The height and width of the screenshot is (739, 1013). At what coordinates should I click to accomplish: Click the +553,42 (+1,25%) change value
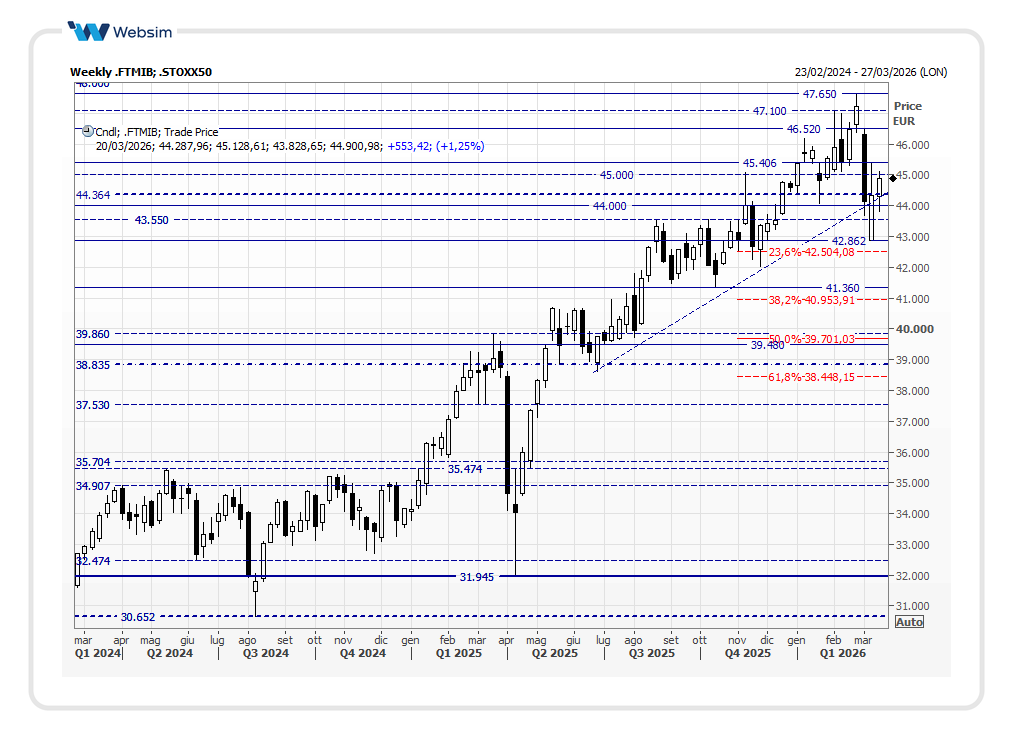(436, 146)
